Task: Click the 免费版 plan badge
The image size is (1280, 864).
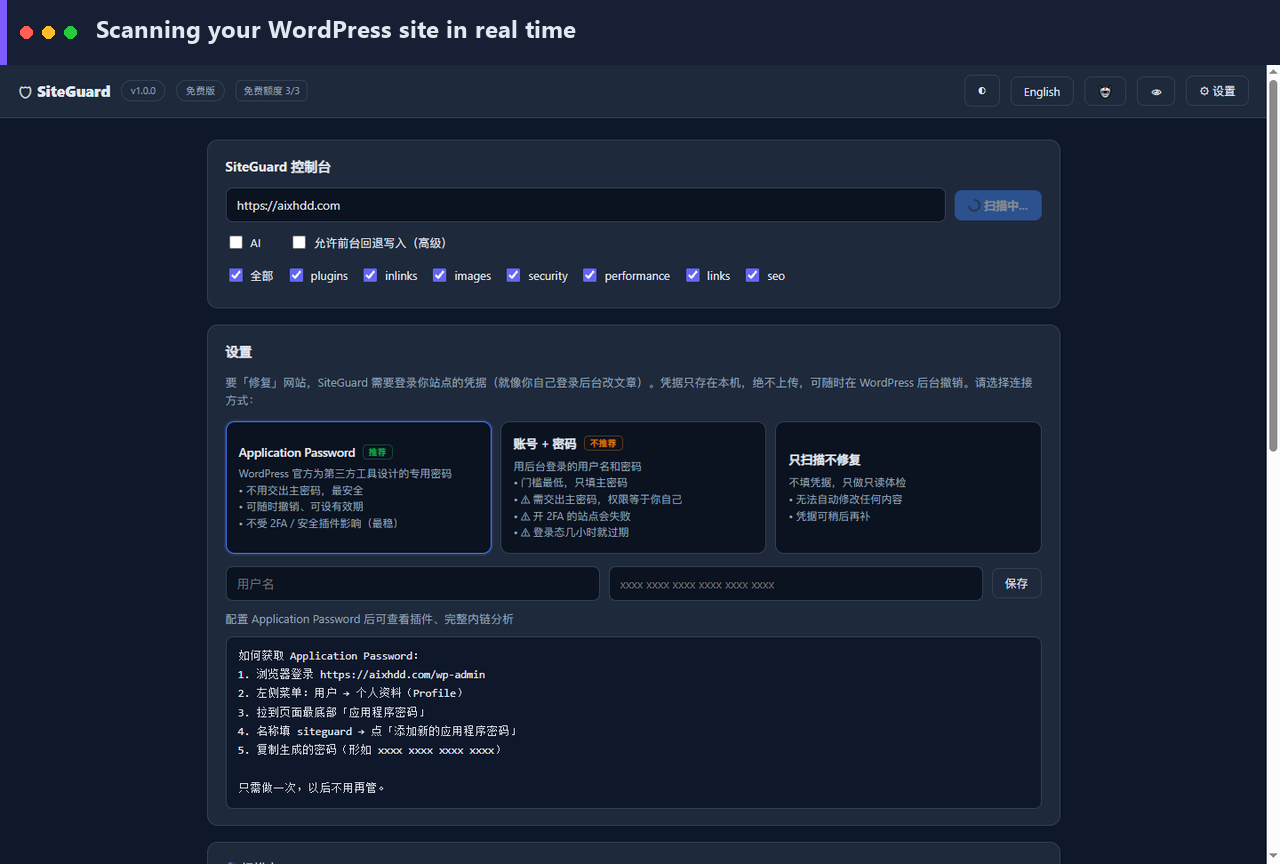Action: click(x=201, y=91)
